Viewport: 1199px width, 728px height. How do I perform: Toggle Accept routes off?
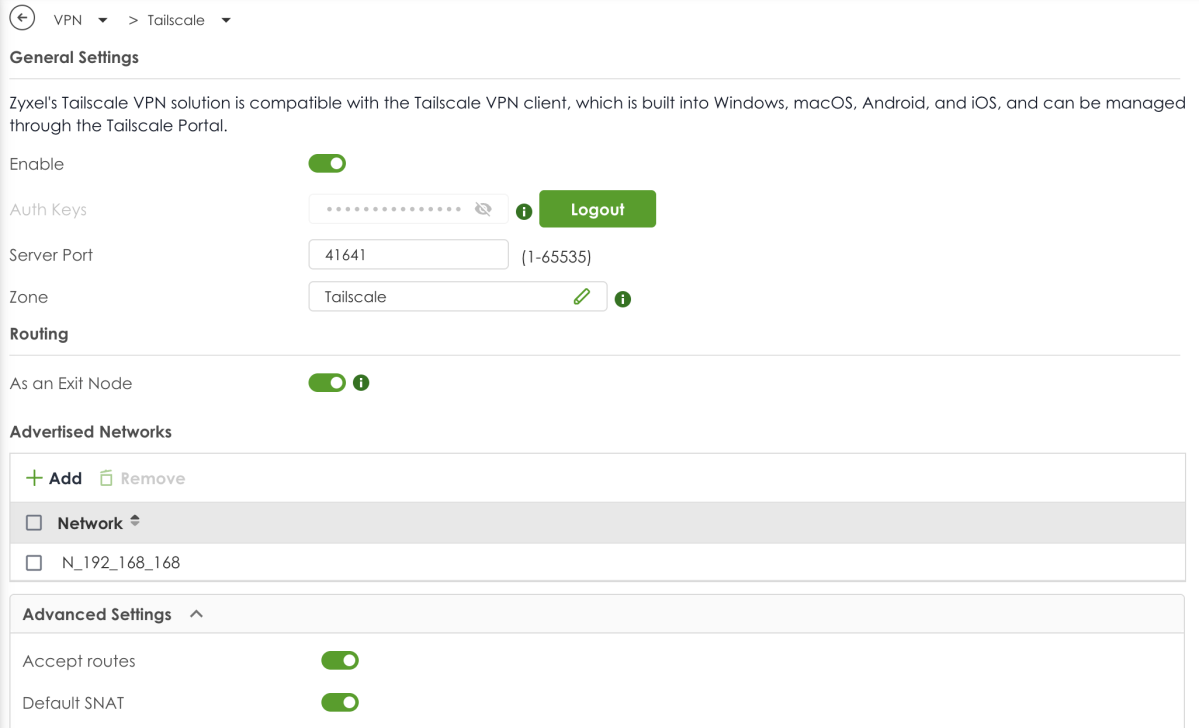point(340,660)
